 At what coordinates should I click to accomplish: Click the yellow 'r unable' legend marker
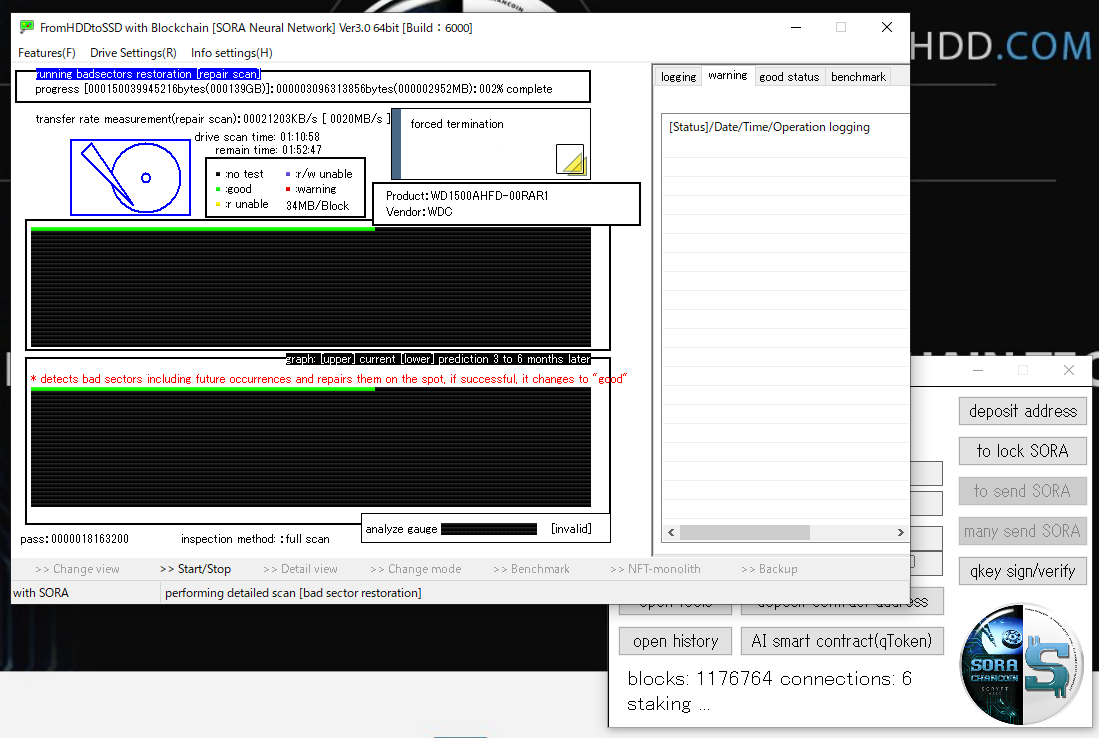click(x=218, y=205)
